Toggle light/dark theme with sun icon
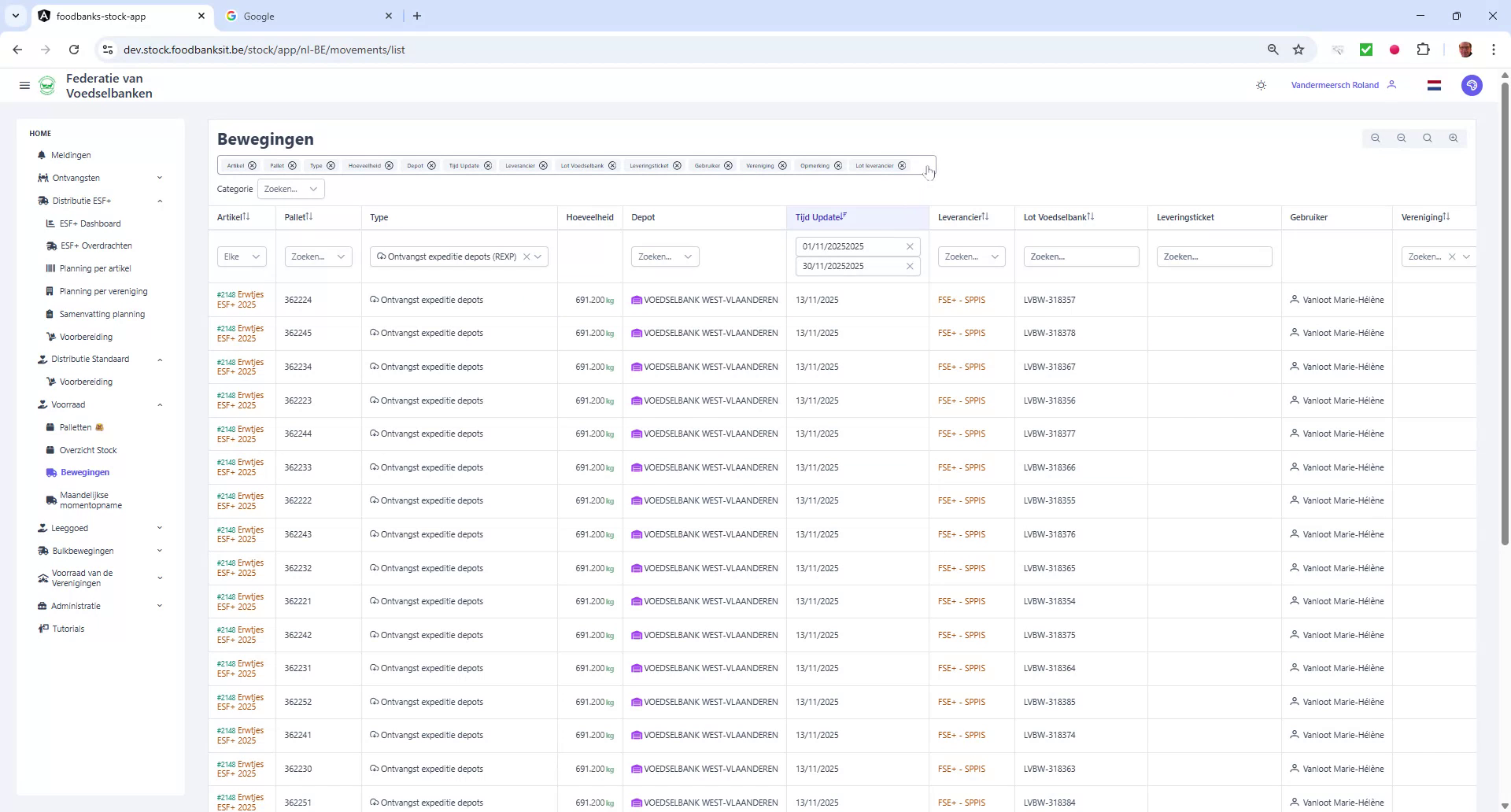 coord(1261,85)
